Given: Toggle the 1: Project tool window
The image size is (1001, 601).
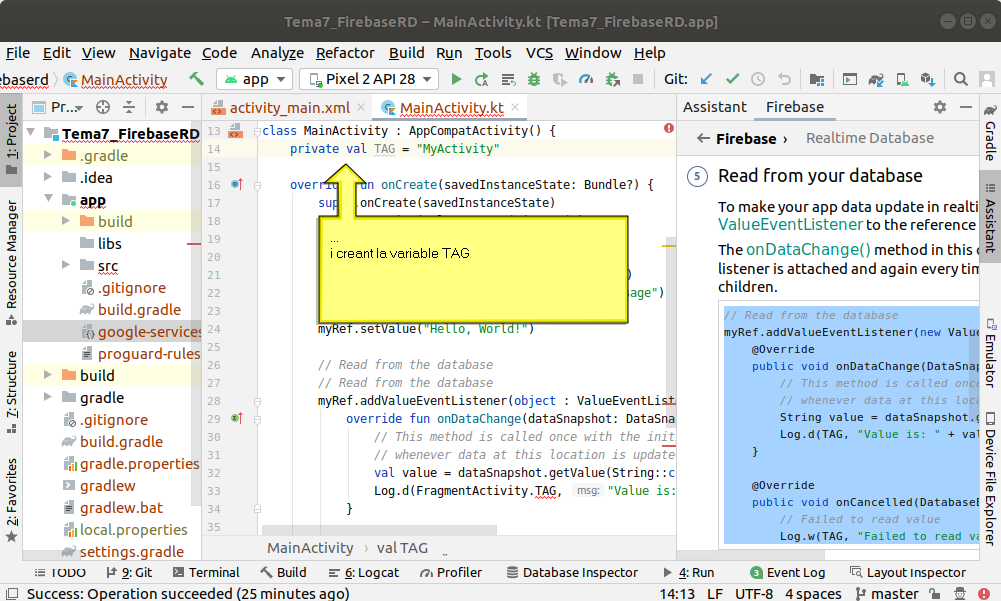Looking at the screenshot, I should (x=11, y=139).
